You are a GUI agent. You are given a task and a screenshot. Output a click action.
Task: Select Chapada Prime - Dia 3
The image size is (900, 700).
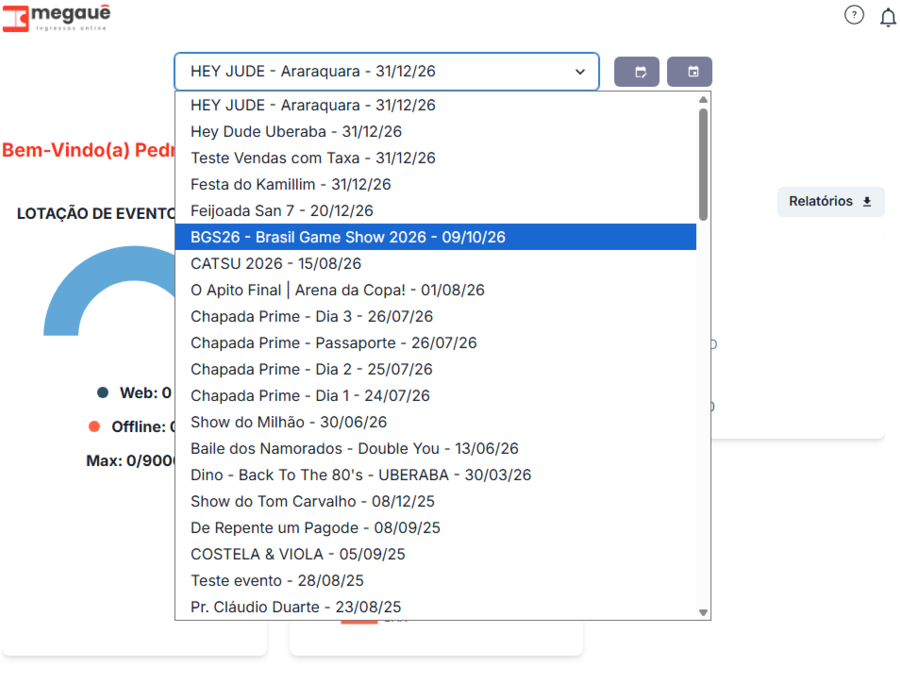(436, 316)
